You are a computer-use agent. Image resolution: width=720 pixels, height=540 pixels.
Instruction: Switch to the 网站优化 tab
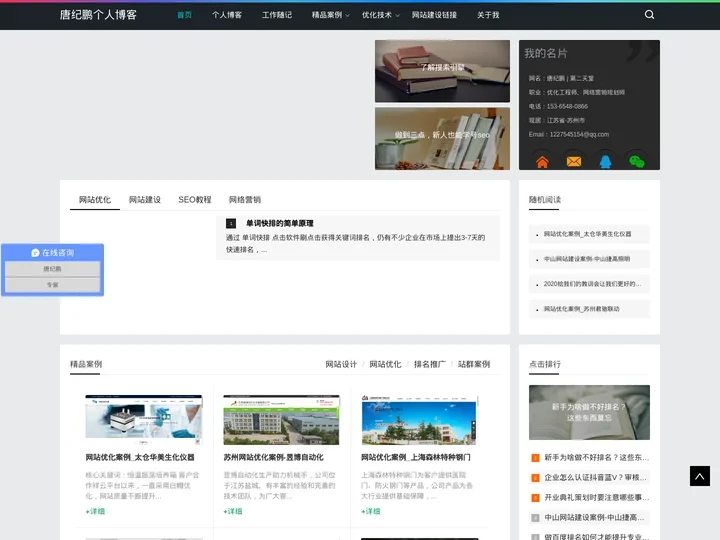(95, 200)
